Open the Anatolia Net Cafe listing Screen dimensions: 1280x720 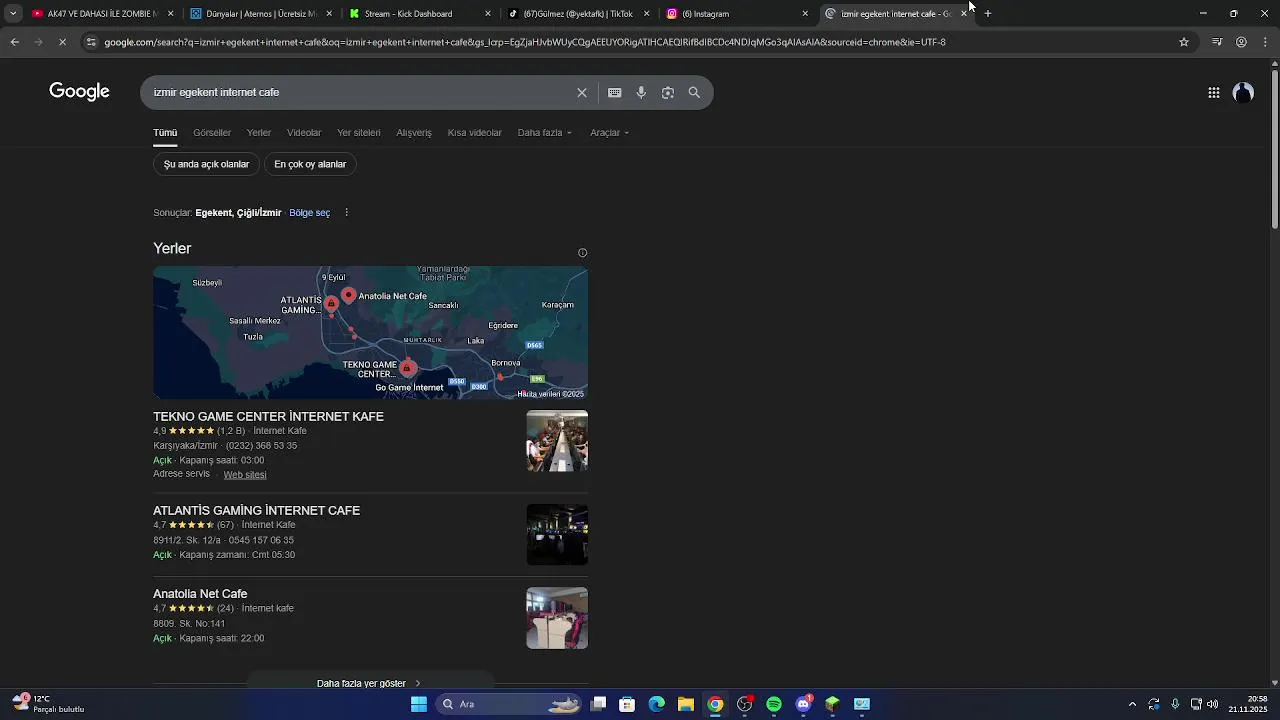(x=200, y=594)
